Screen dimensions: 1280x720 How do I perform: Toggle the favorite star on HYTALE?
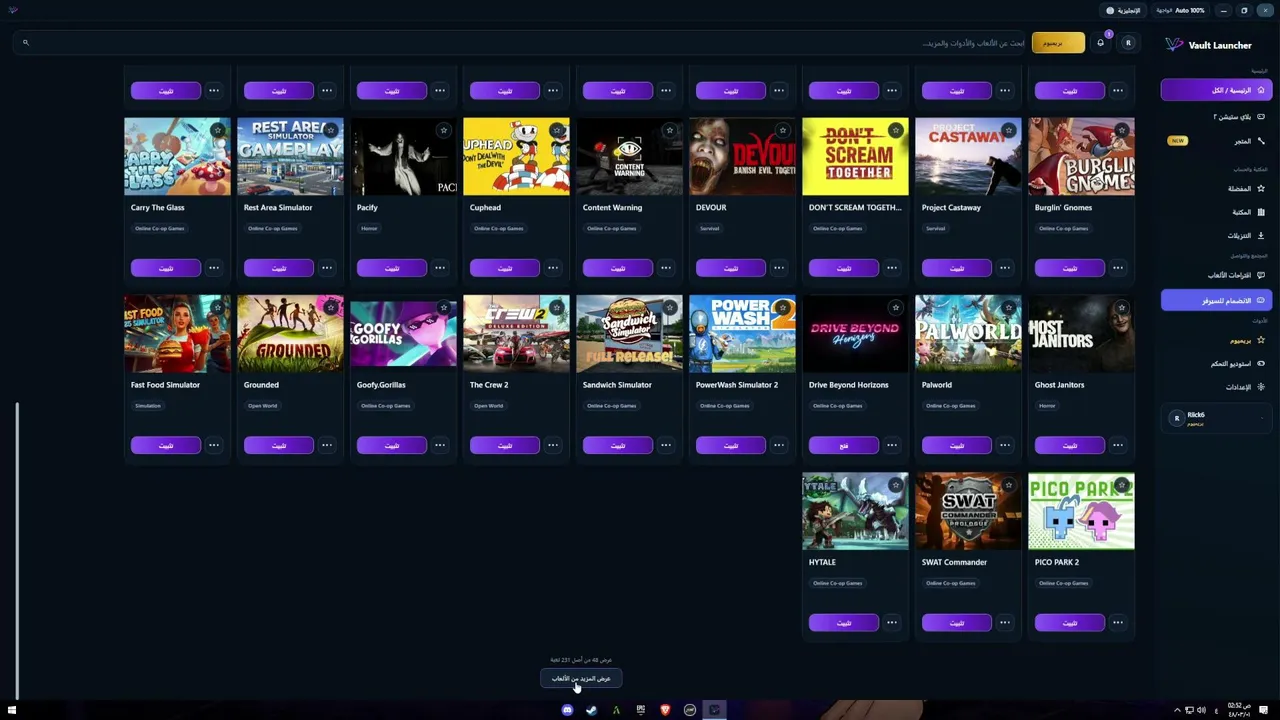click(x=895, y=485)
